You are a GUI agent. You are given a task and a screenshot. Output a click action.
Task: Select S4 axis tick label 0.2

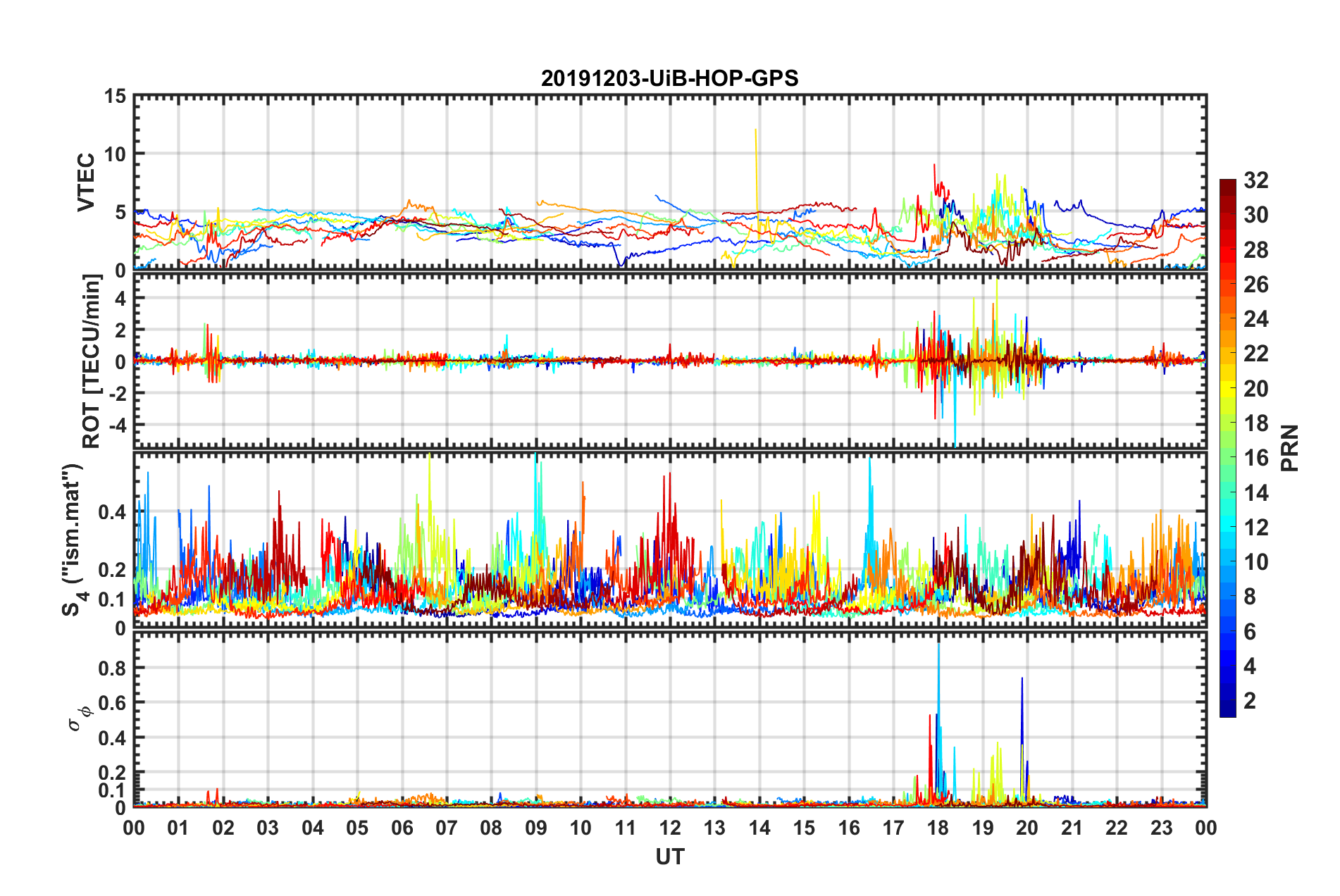click(x=113, y=570)
